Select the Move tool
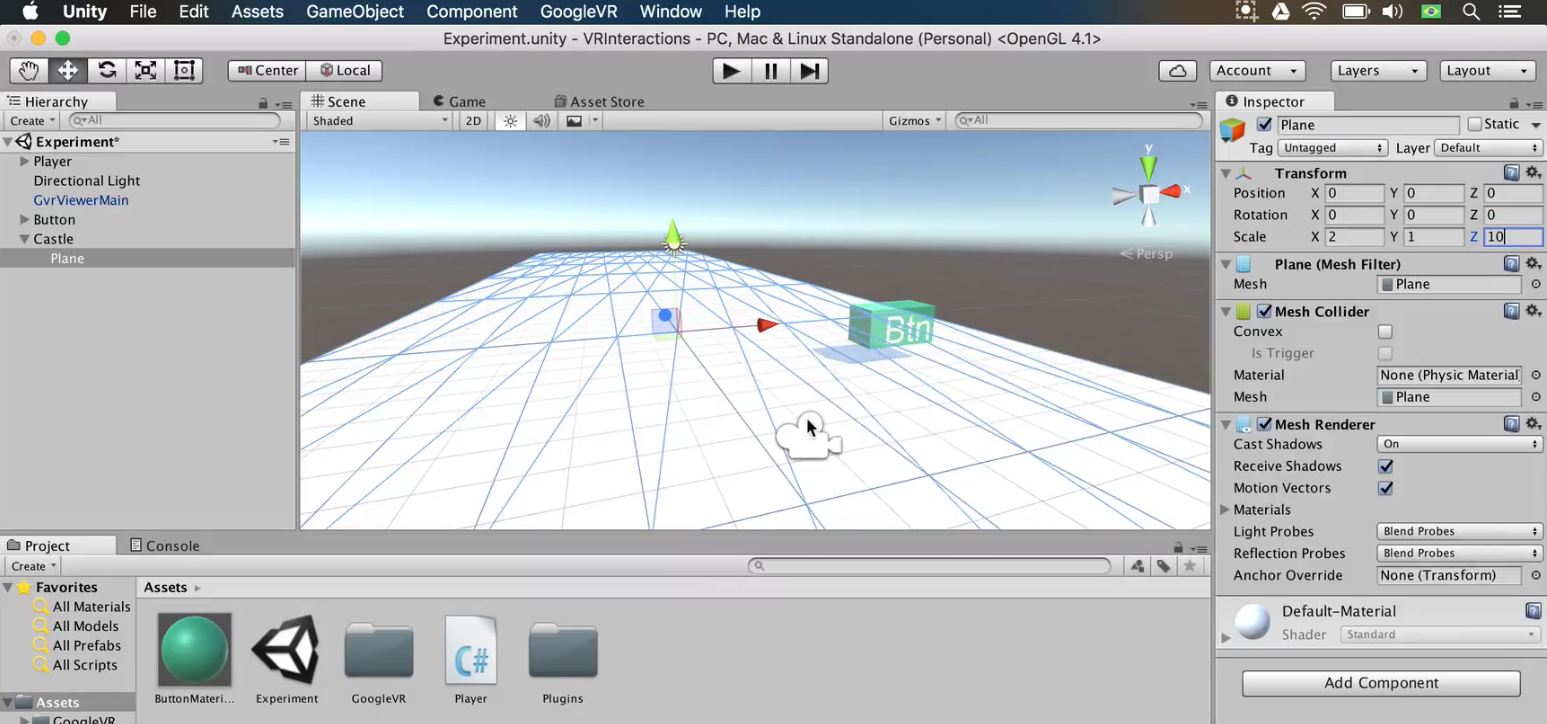Image resolution: width=1547 pixels, height=724 pixels. [x=66, y=70]
